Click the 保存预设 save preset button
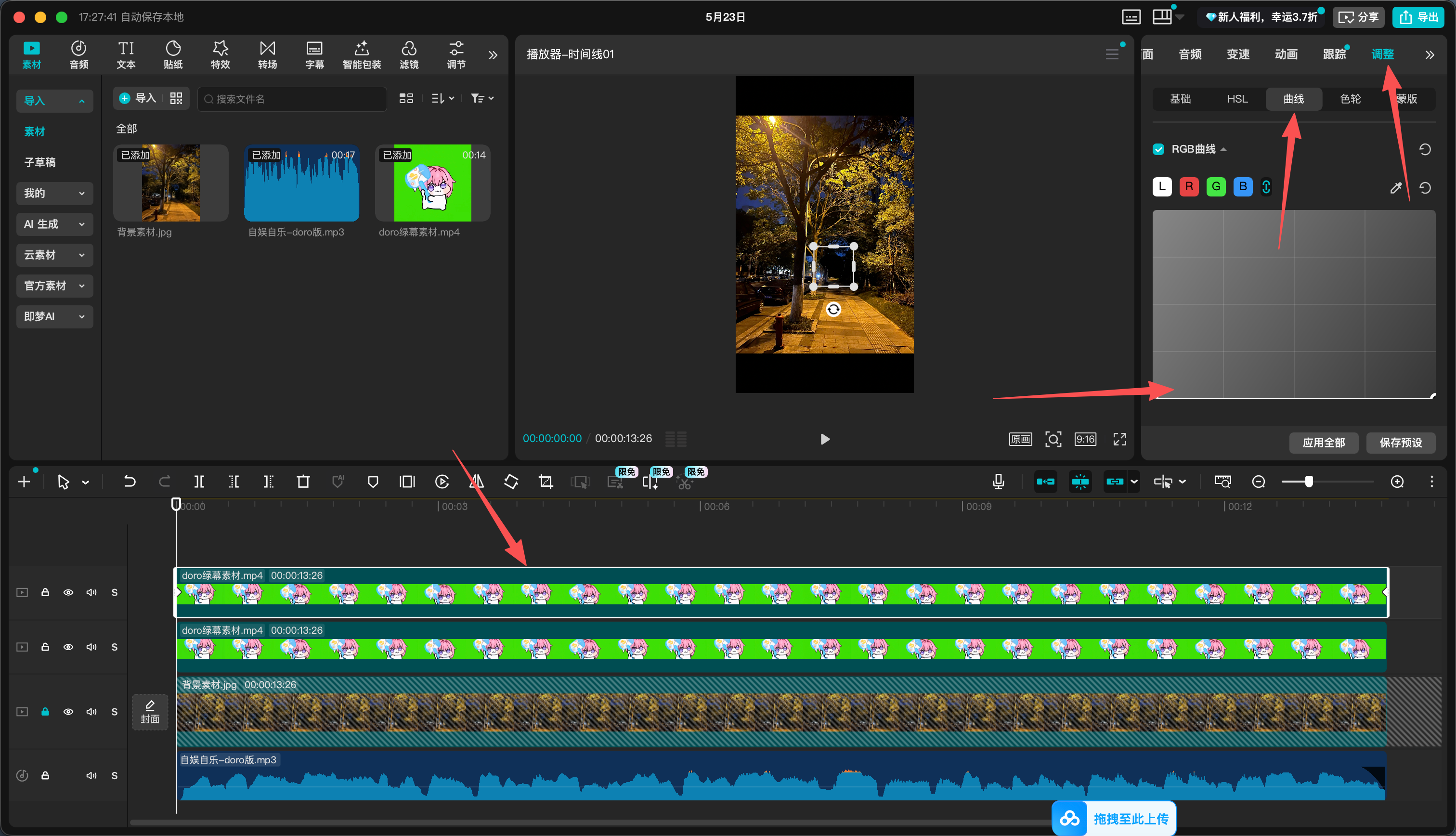1456x836 pixels. pos(1401,443)
